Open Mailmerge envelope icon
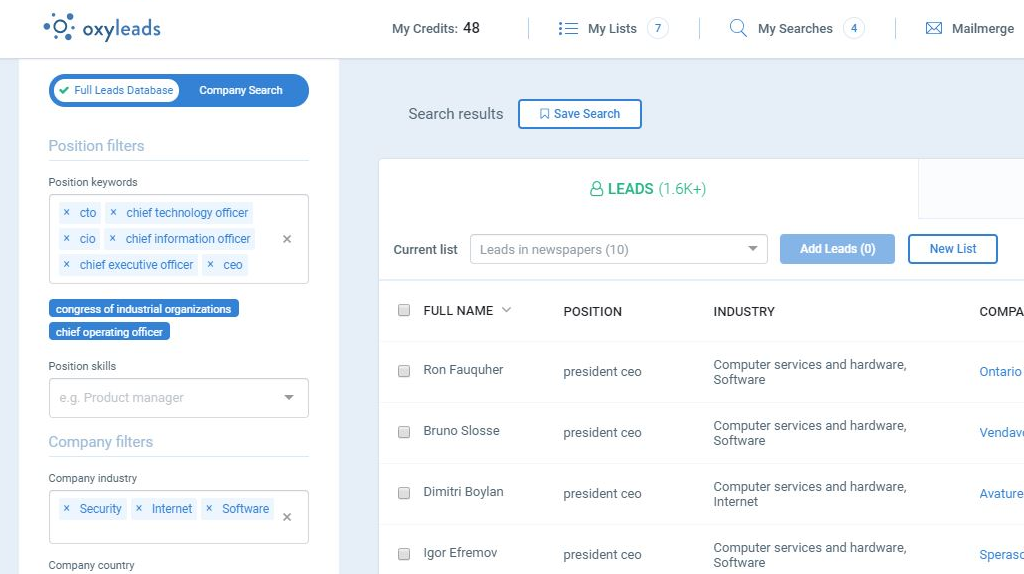Image resolution: width=1024 pixels, height=574 pixels. pyautogui.click(x=934, y=29)
